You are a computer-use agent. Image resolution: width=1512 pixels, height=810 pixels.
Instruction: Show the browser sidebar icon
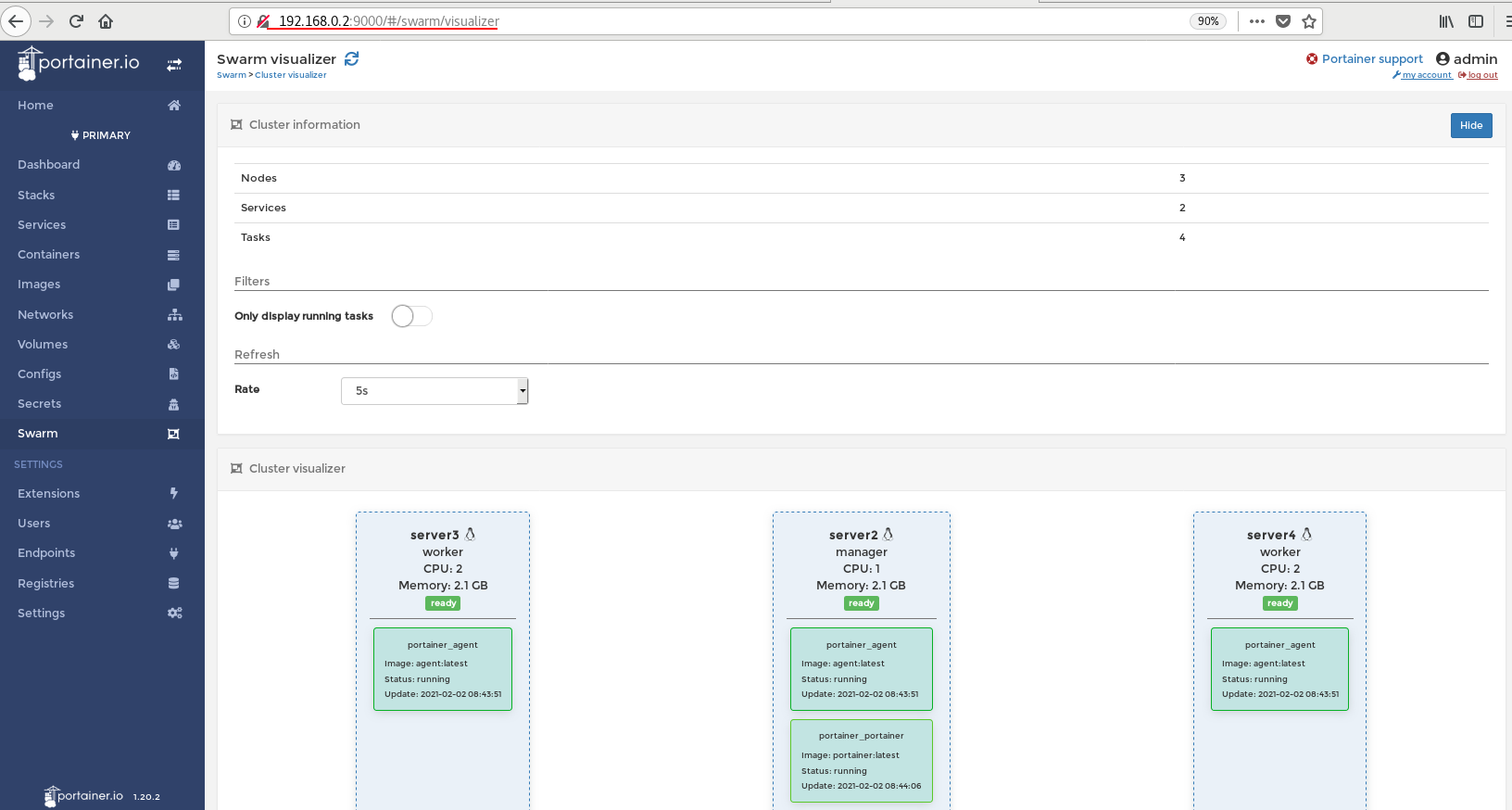pyautogui.click(x=1476, y=21)
